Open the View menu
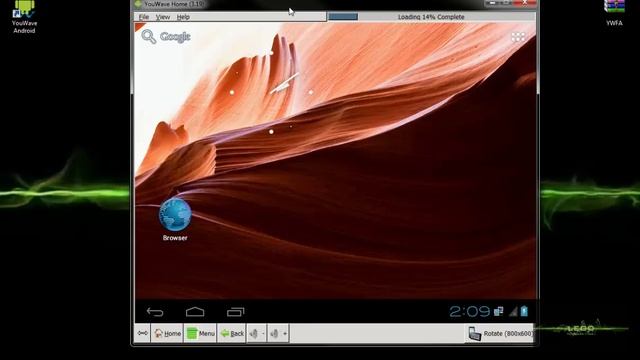This screenshot has height=360, width=640. click(162, 17)
